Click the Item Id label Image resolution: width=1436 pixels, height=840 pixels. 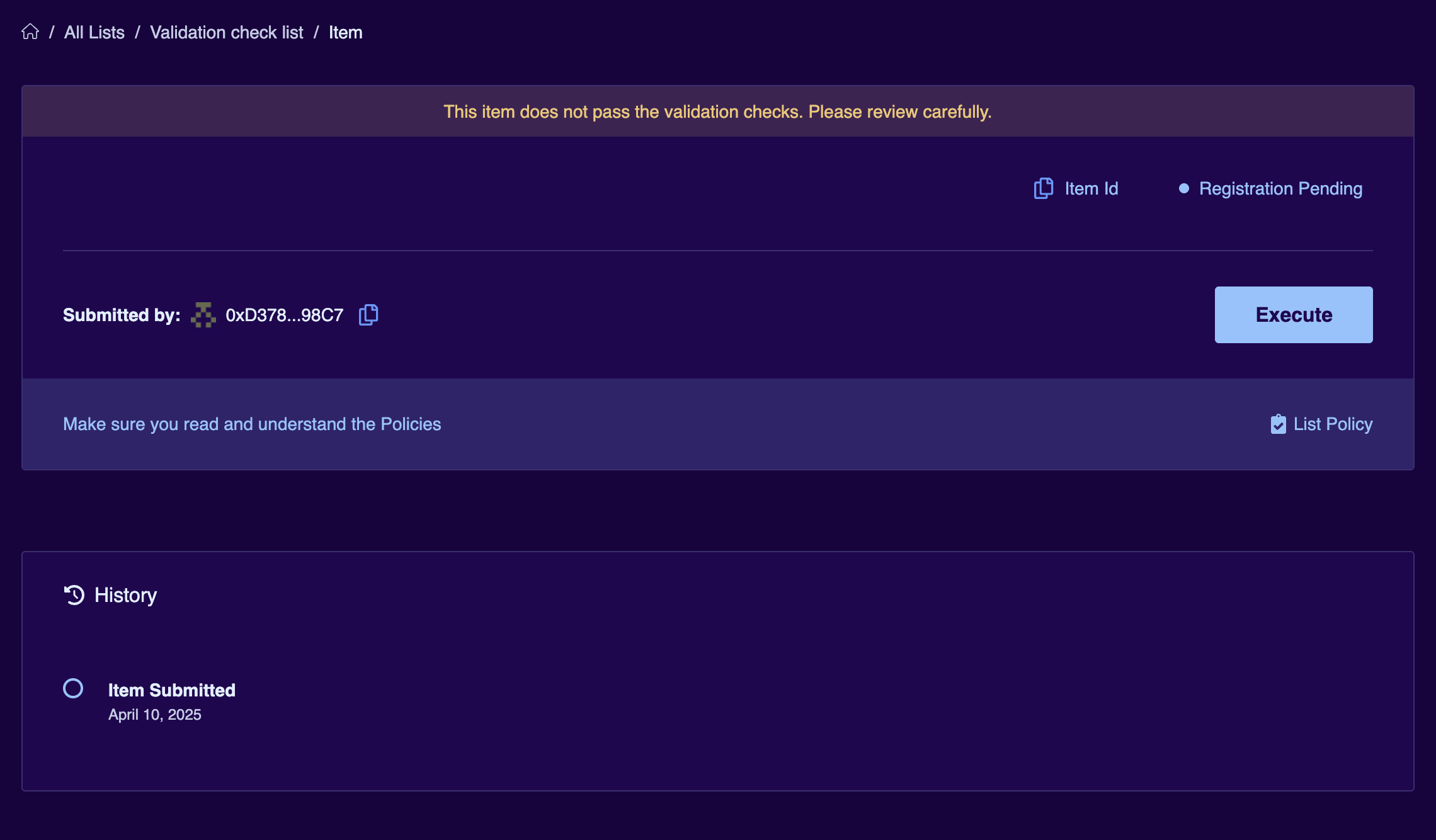pyautogui.click(x=1091, y=188)
